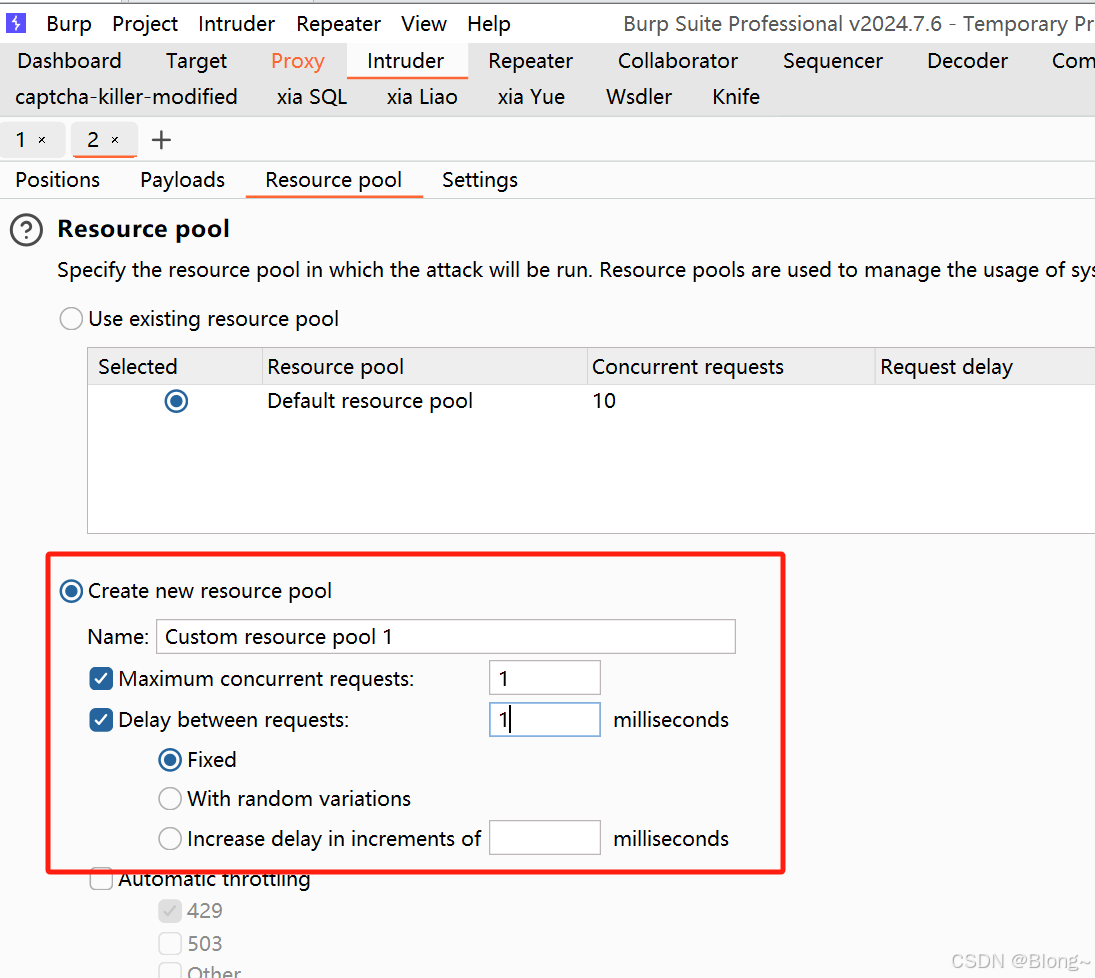Open the Resource pool help icon
The height and width of the screenshot is (978, 1095).
point(27,230)
